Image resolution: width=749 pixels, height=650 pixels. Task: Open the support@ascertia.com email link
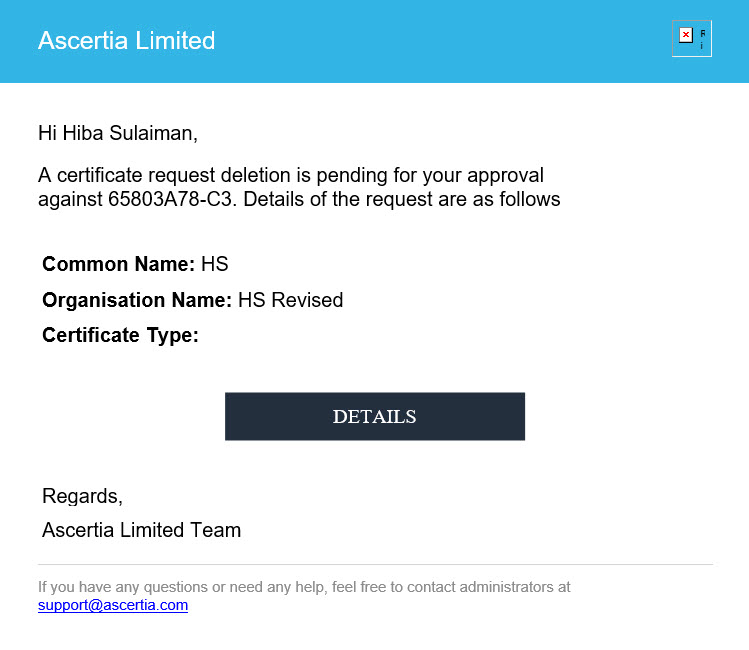pos(113,605)
